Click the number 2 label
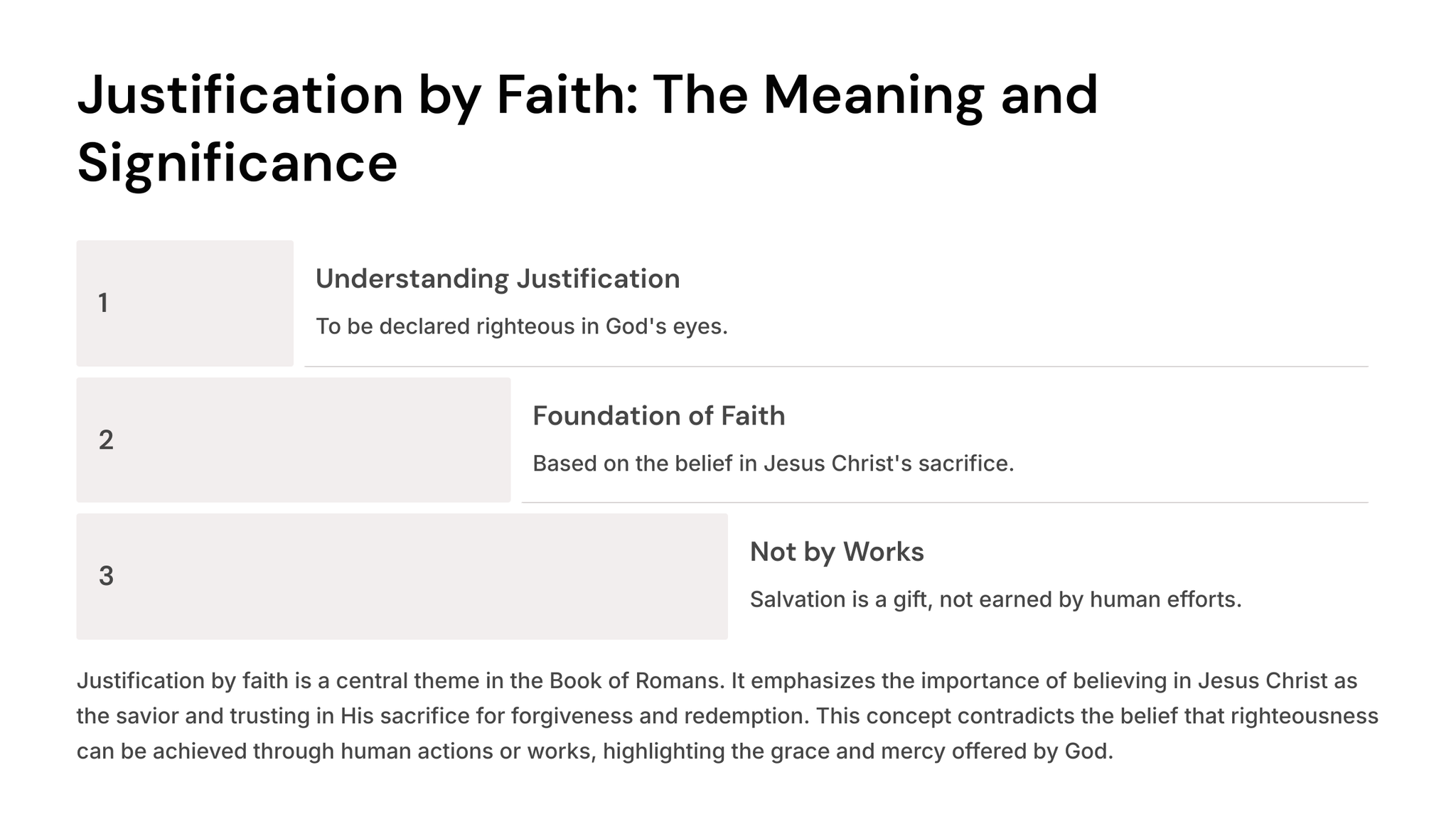 (x=106, y=440)
